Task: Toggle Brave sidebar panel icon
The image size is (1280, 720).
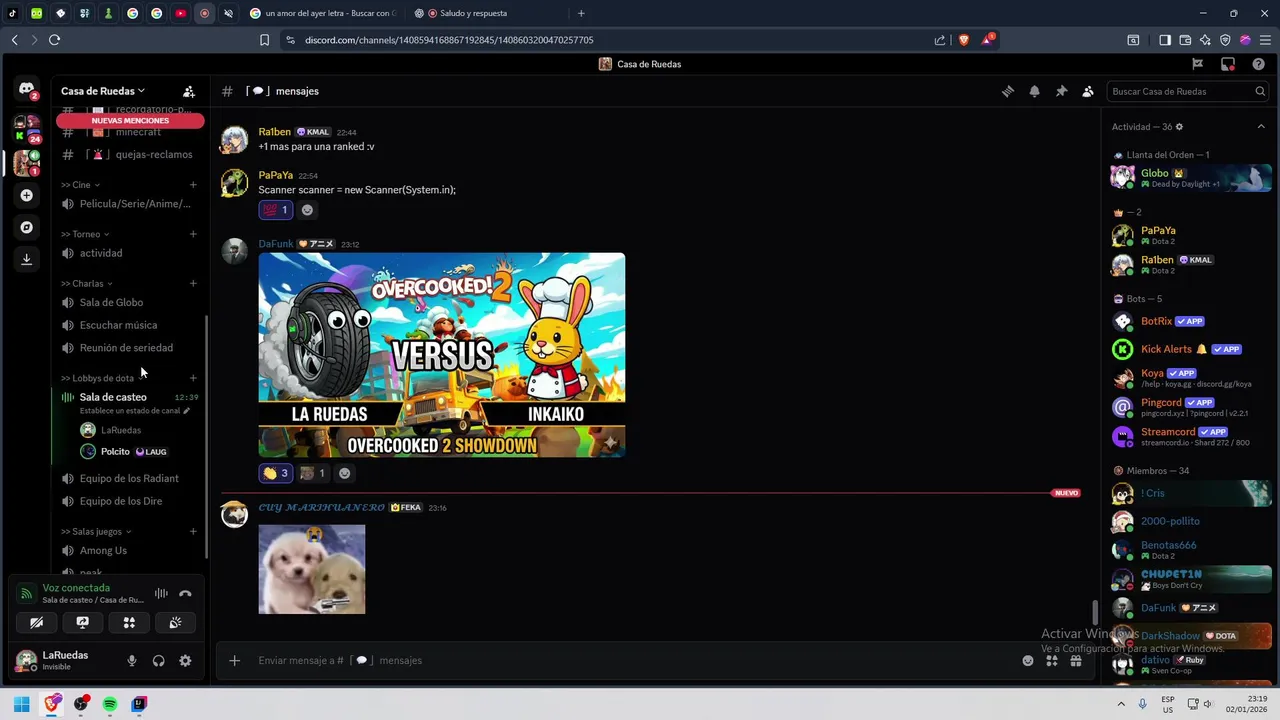Action: click(x=1165, y=40)
